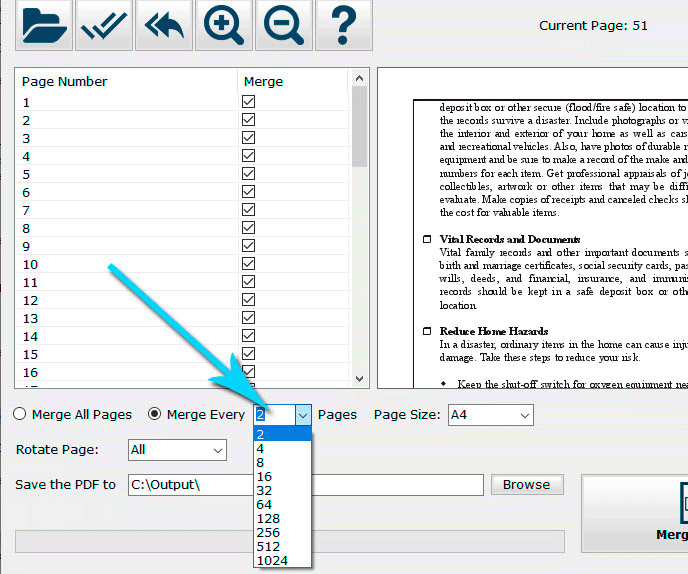Open help with the question mark icon
This screenshot has height=574, width=688.
coord(344,25)
